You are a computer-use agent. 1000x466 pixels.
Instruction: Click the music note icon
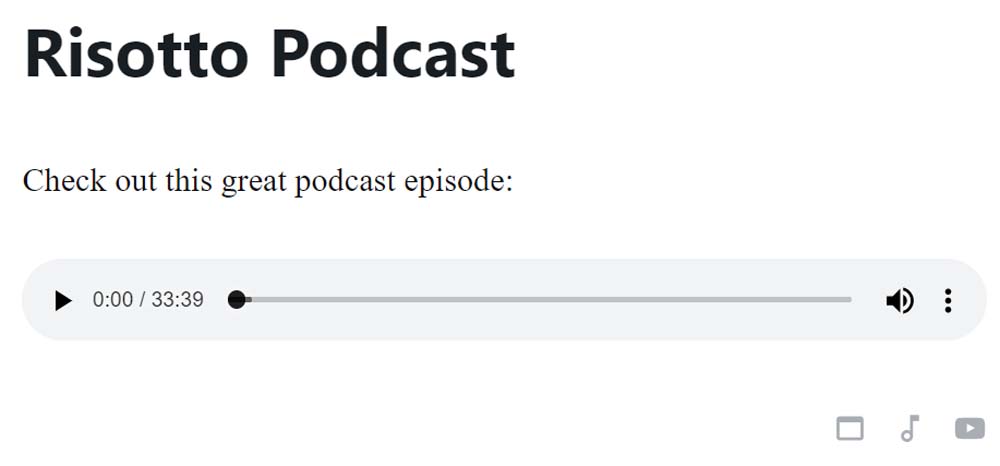tap(910, 428)
